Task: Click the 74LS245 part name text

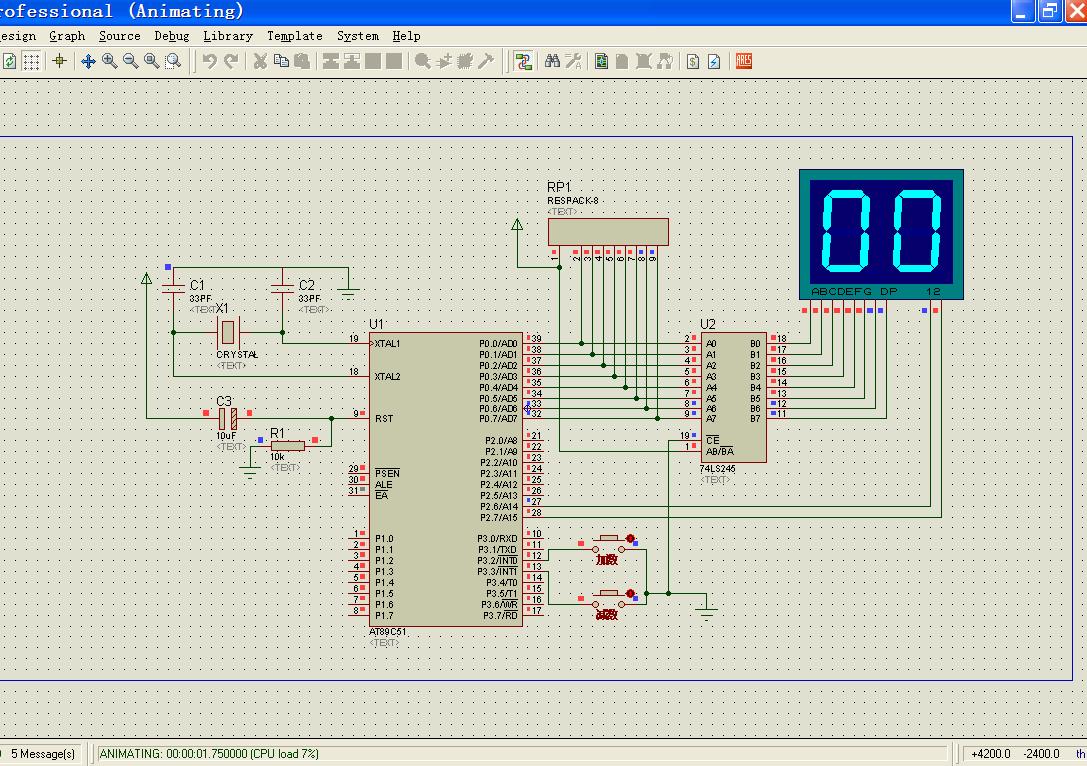Action: [718, 469]
